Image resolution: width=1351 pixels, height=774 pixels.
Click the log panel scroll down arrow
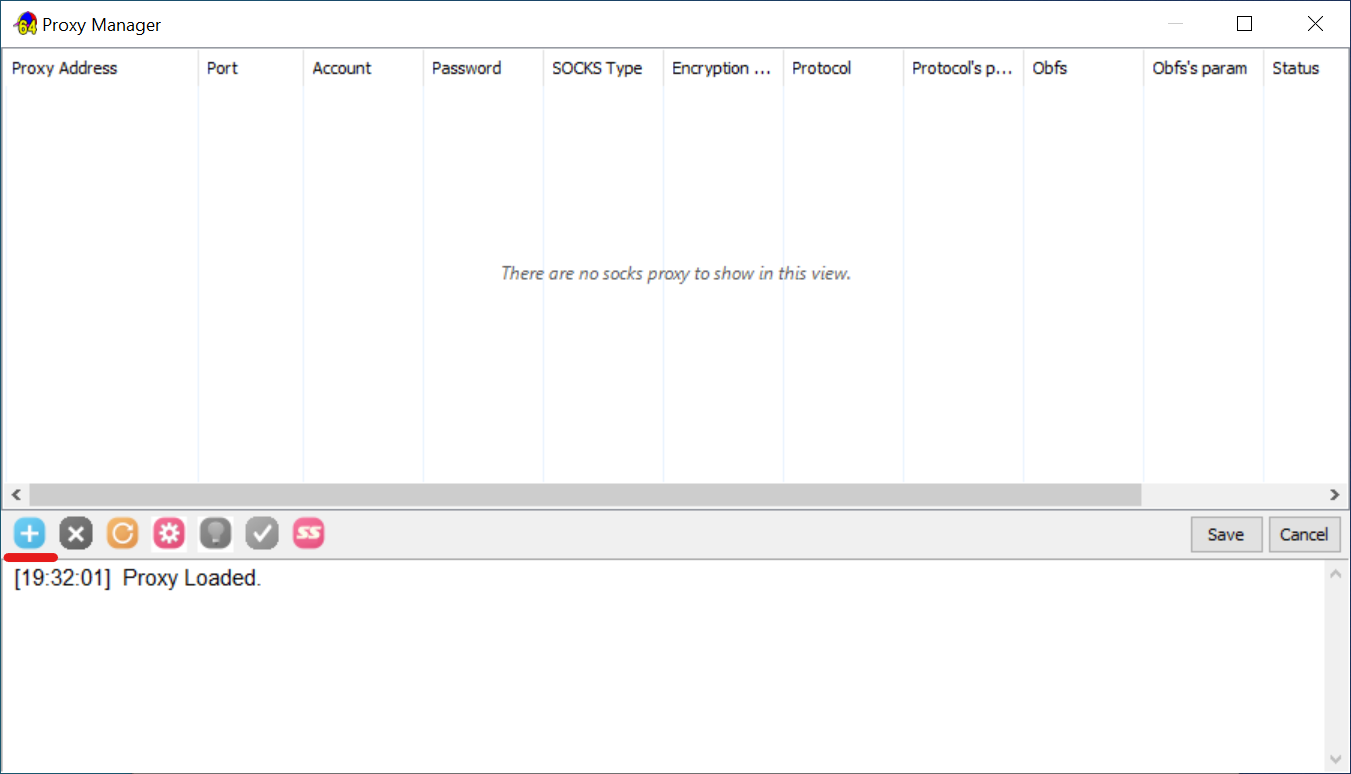pyautogui.click(x=1335, y=759)
